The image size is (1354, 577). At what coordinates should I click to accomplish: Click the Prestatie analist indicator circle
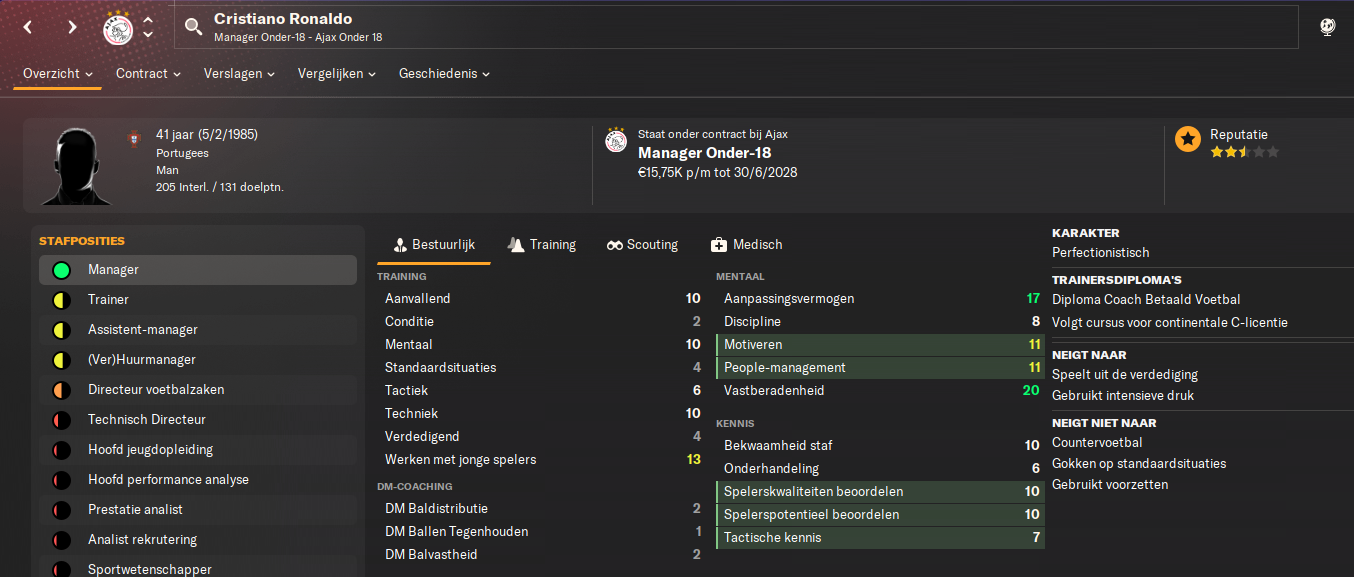[x=61, y=510]
